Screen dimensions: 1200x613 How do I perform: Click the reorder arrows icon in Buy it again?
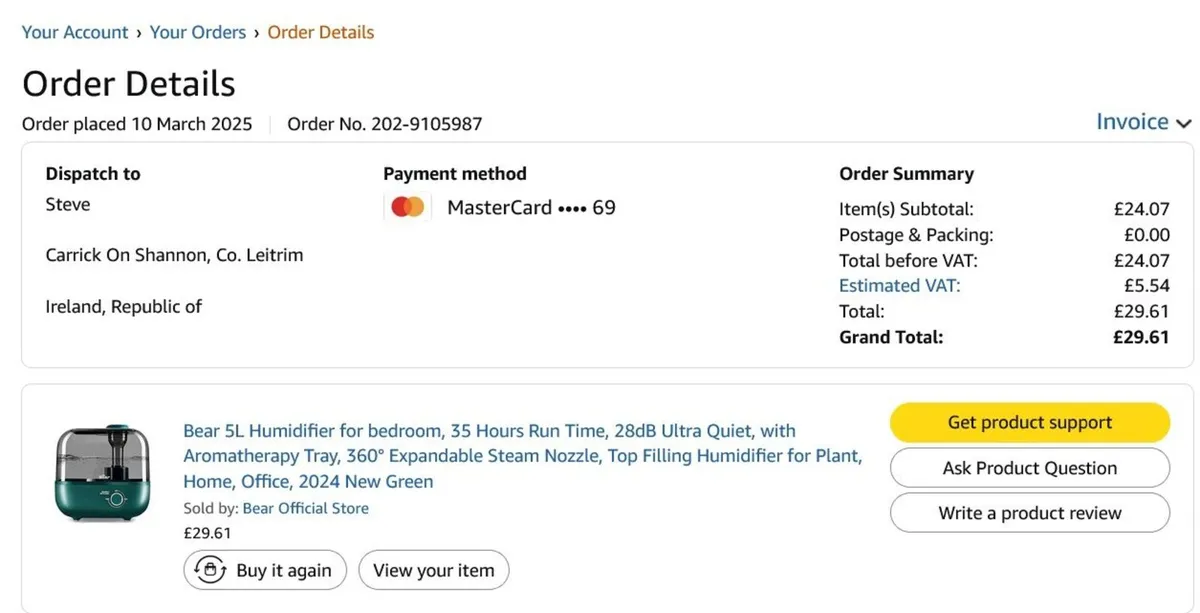[x=210, y=570]
